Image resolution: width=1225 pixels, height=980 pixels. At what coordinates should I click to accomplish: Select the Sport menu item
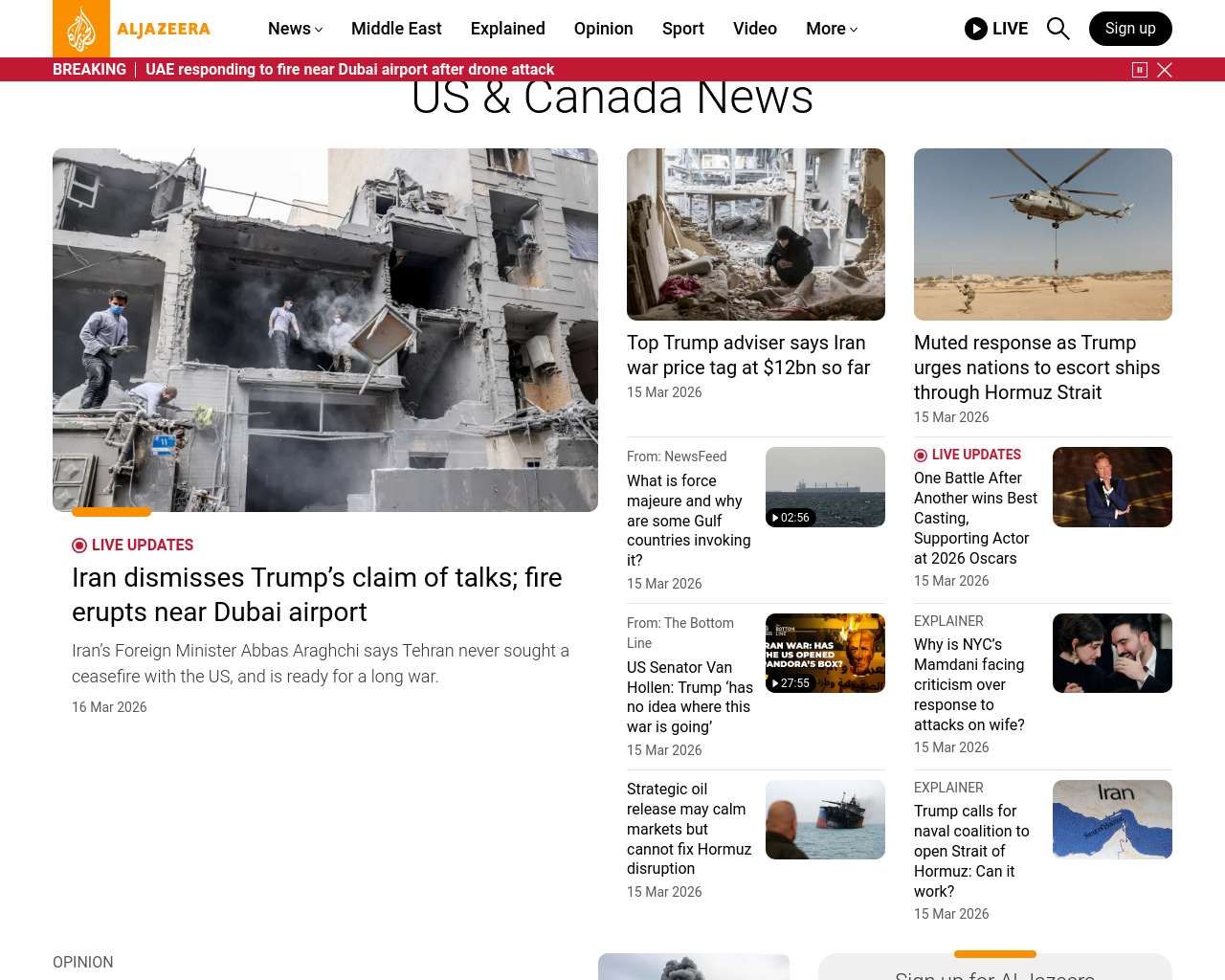pos(683,29)
